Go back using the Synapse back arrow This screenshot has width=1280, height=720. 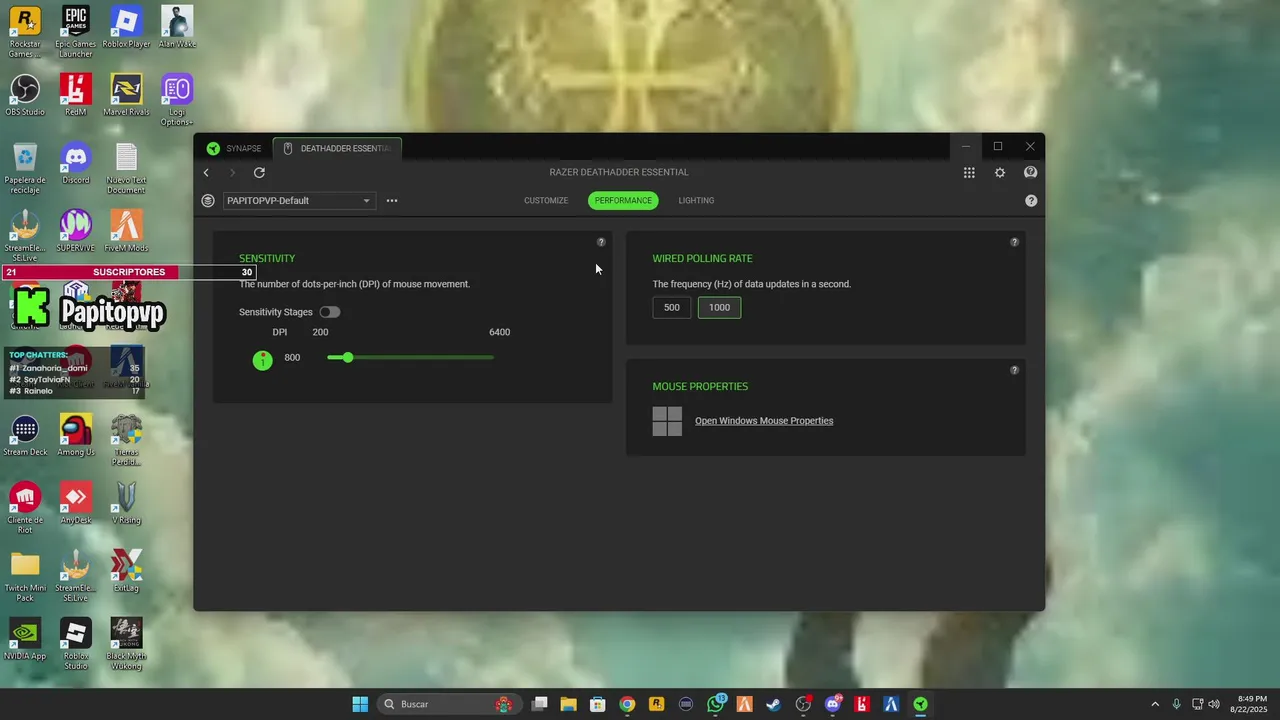tap(206, 173)
